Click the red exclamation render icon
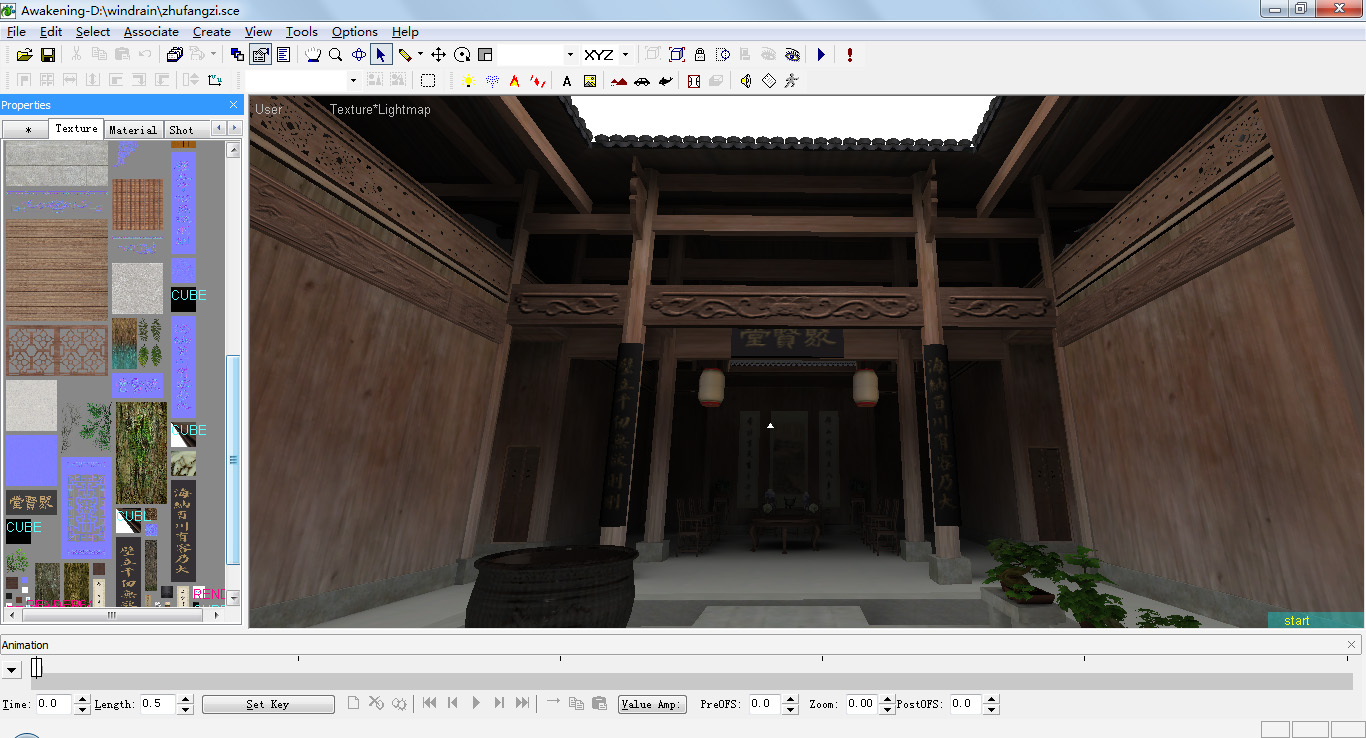The height and width of the screenshot is (738, 1366). 849,54
